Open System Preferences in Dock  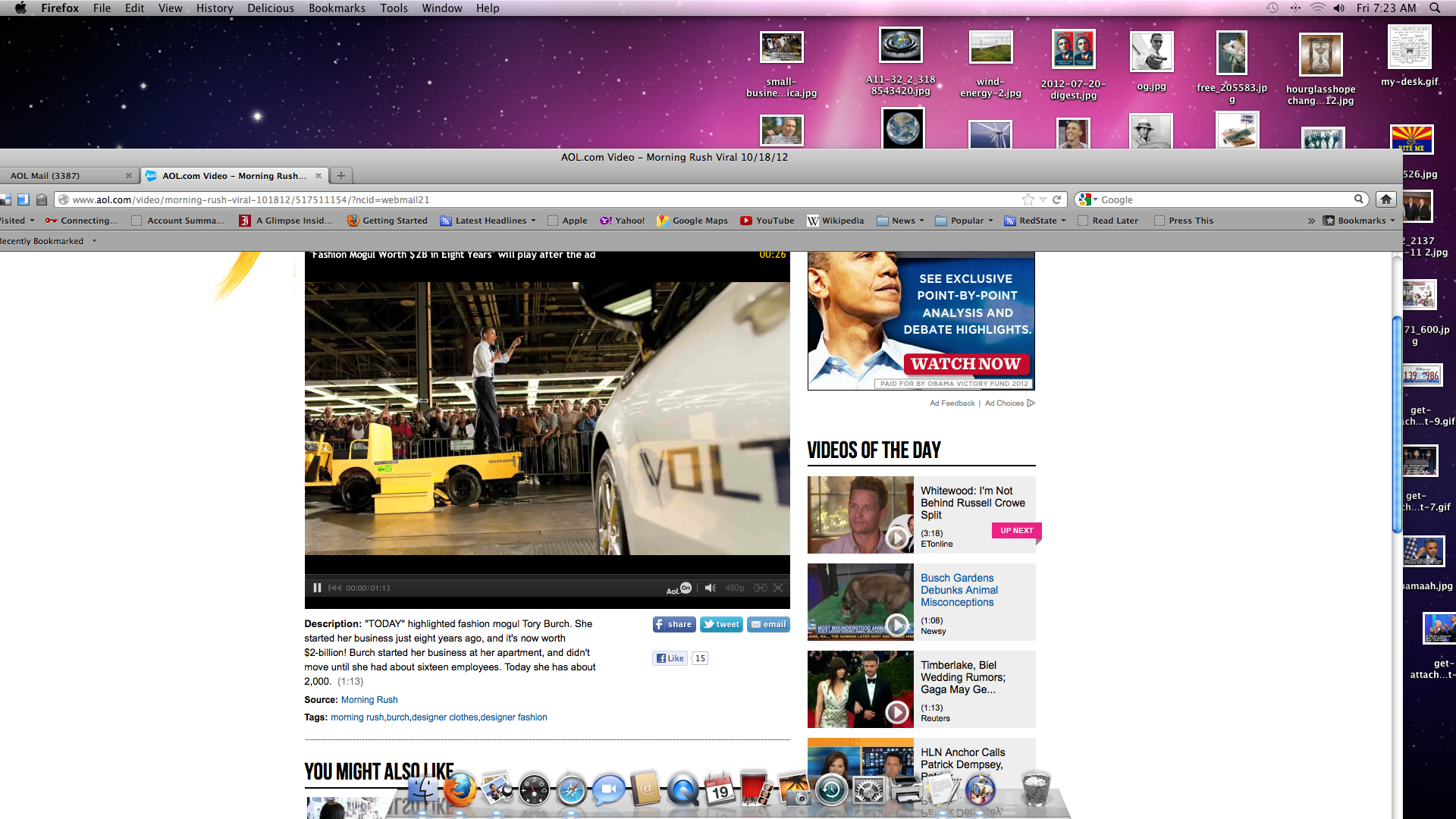(x=869, y=790)
